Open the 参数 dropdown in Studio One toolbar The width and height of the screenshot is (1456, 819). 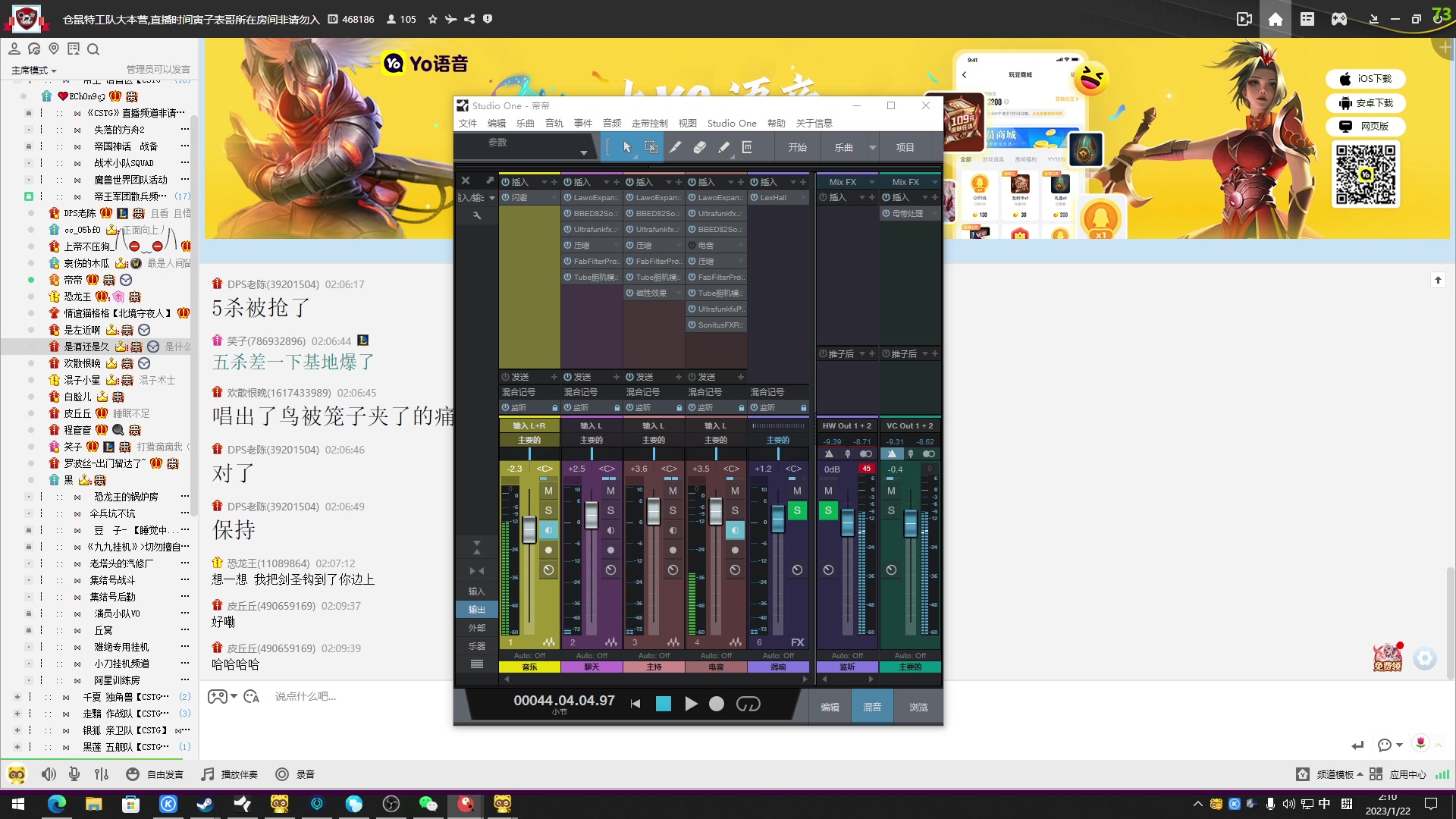click(x=584, y=153)
